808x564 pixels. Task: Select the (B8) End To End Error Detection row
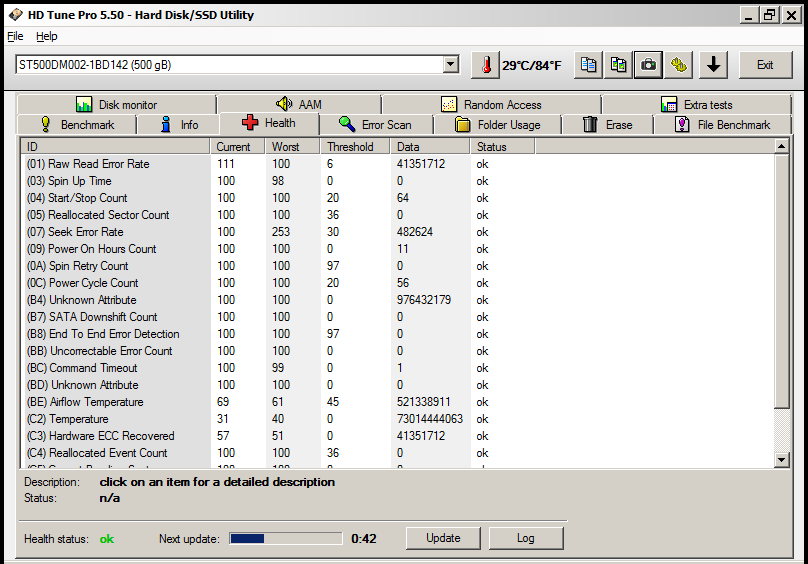tap(397, 334)
